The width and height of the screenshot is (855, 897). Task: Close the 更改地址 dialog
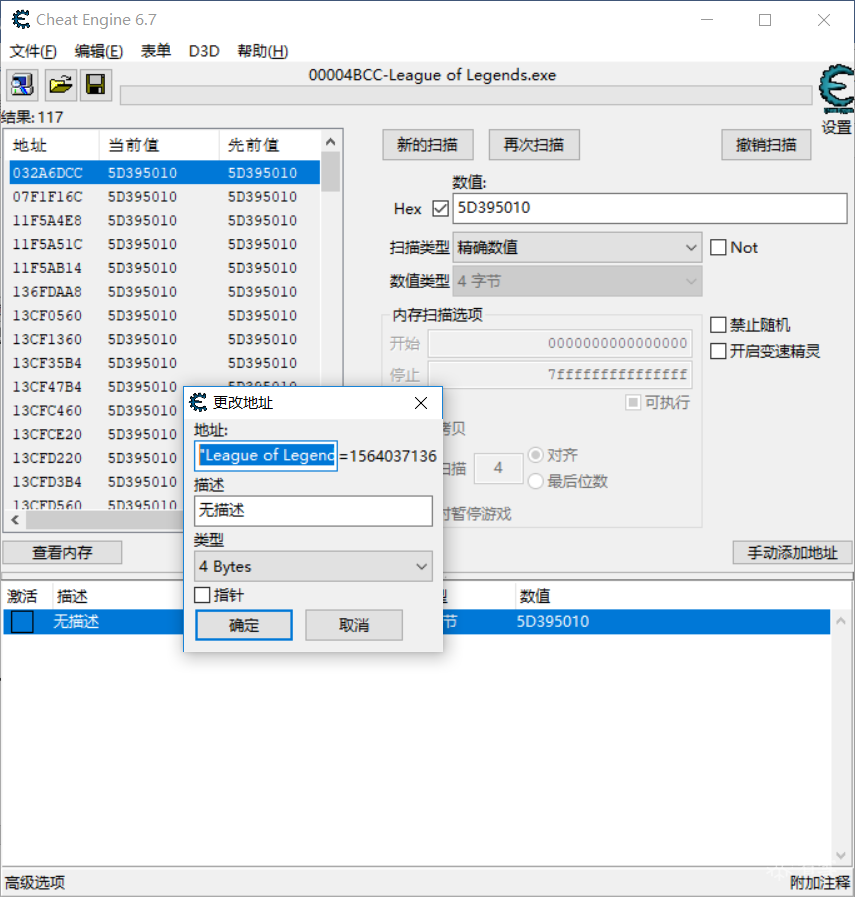point(421,403)
